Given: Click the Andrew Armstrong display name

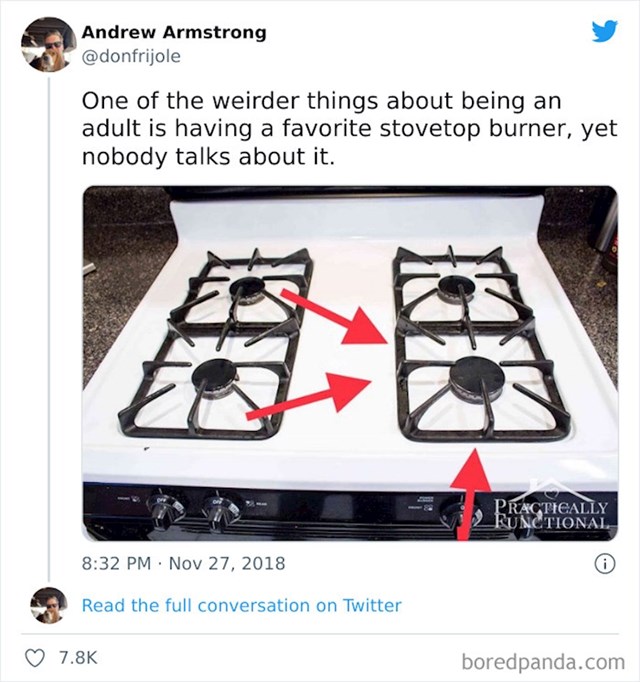Looking at the screenshot, I should point(174,32).
